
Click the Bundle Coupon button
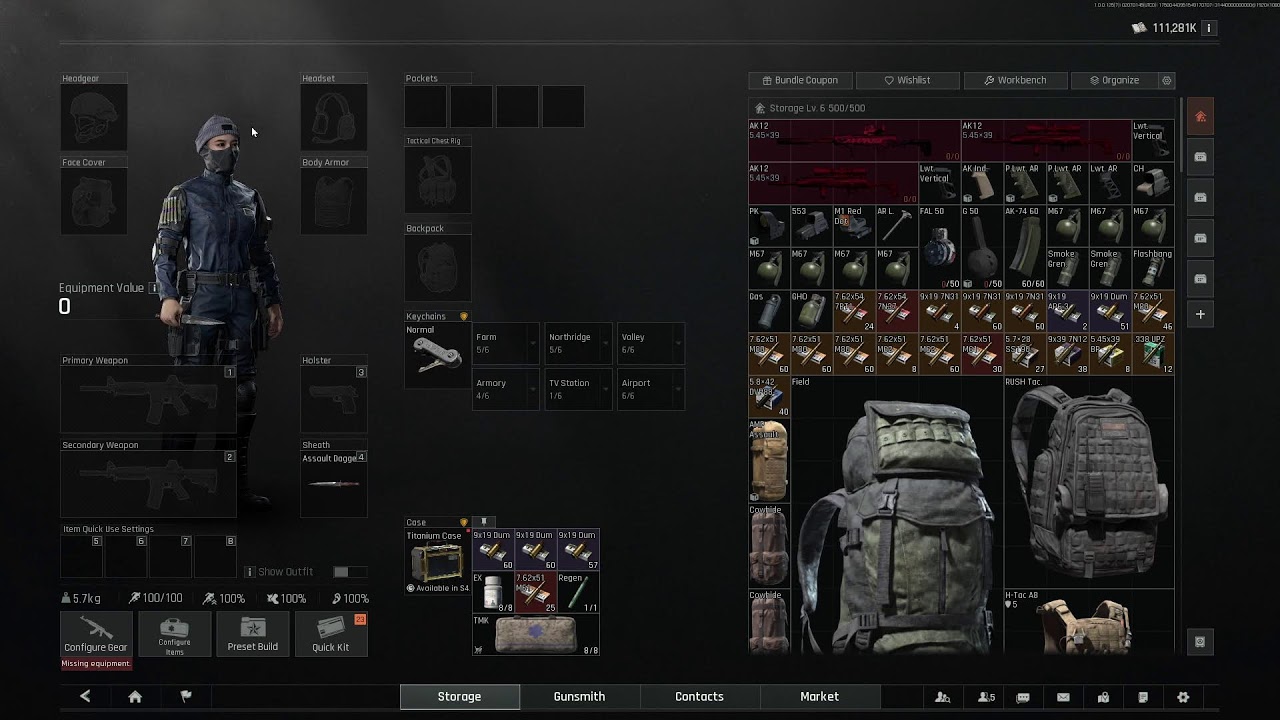point(800,80)
